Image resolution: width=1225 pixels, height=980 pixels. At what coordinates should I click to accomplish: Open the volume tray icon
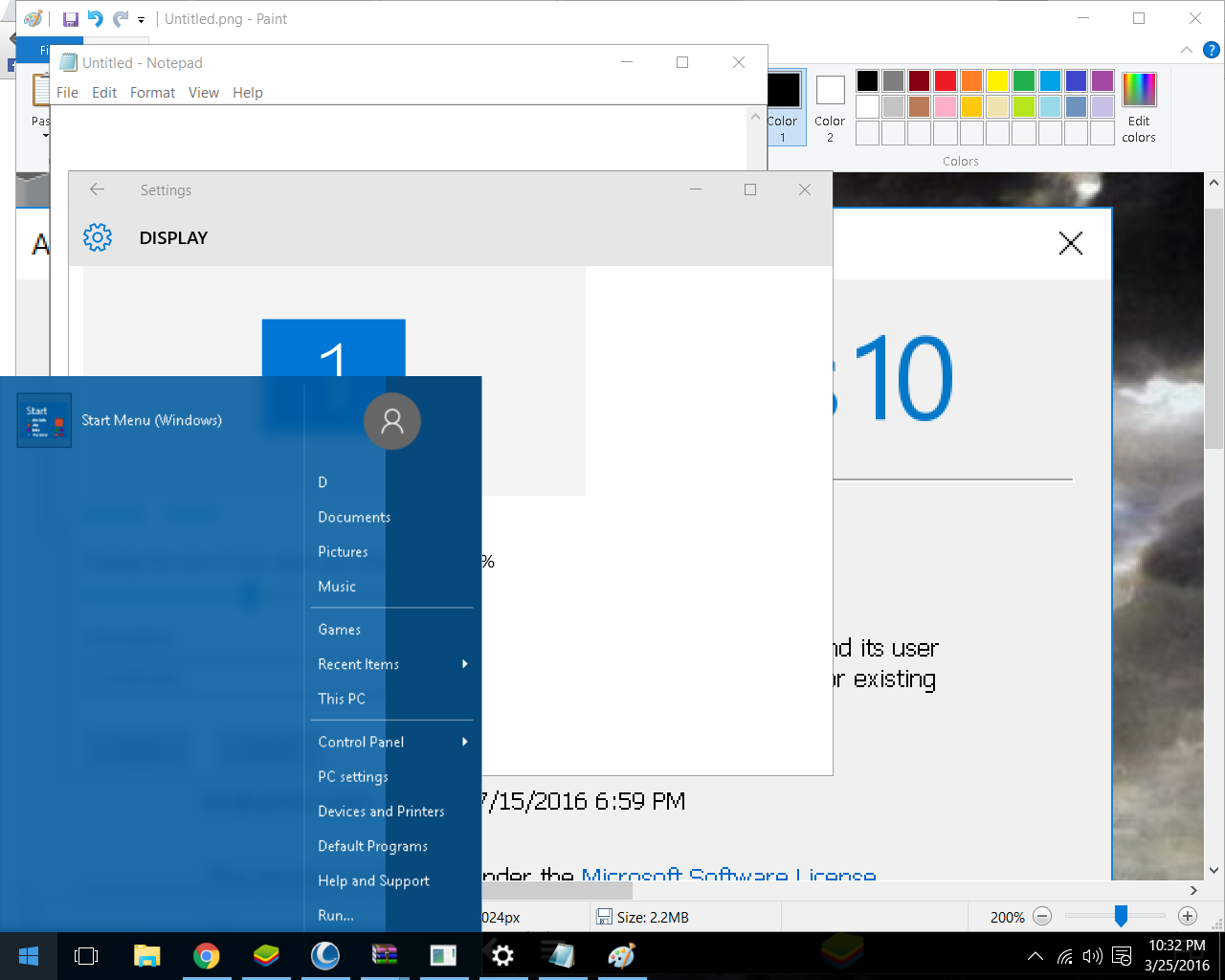pyautogui.click(x=1092, y=956)
